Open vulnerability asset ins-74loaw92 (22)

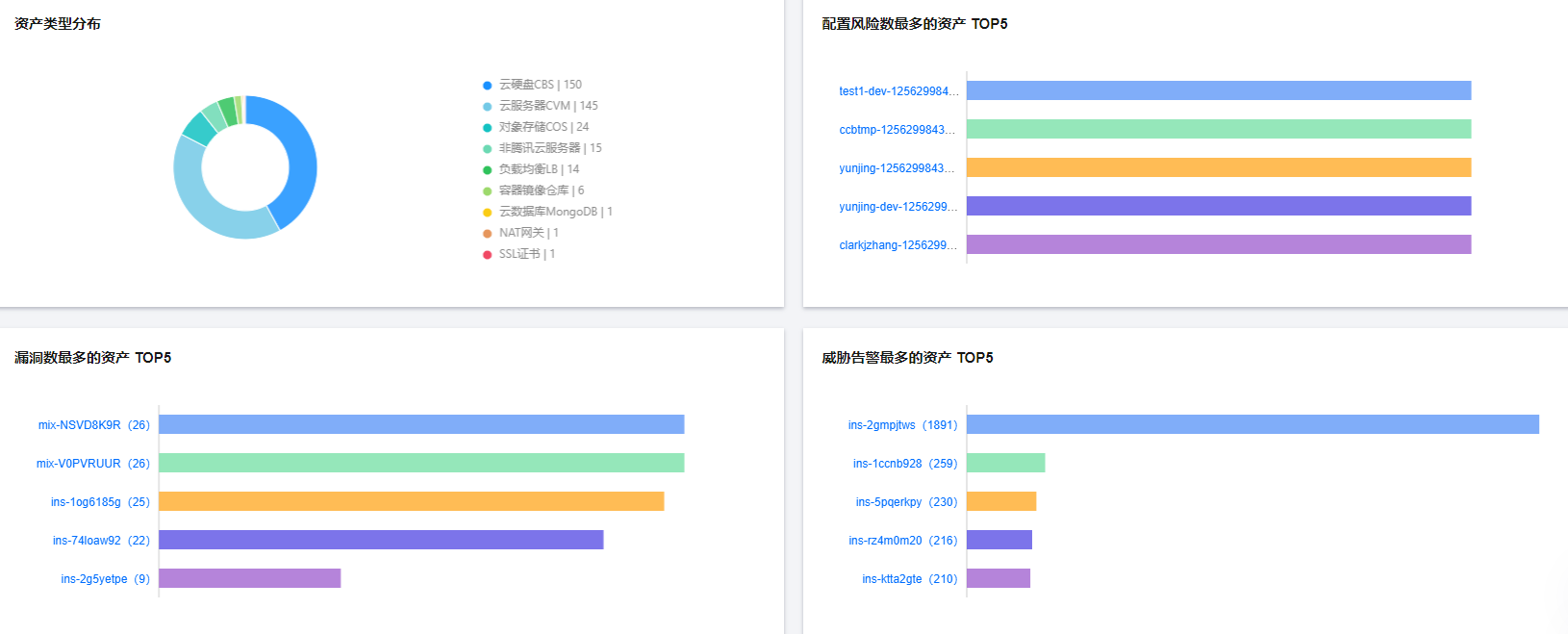[x=102, y=541]
